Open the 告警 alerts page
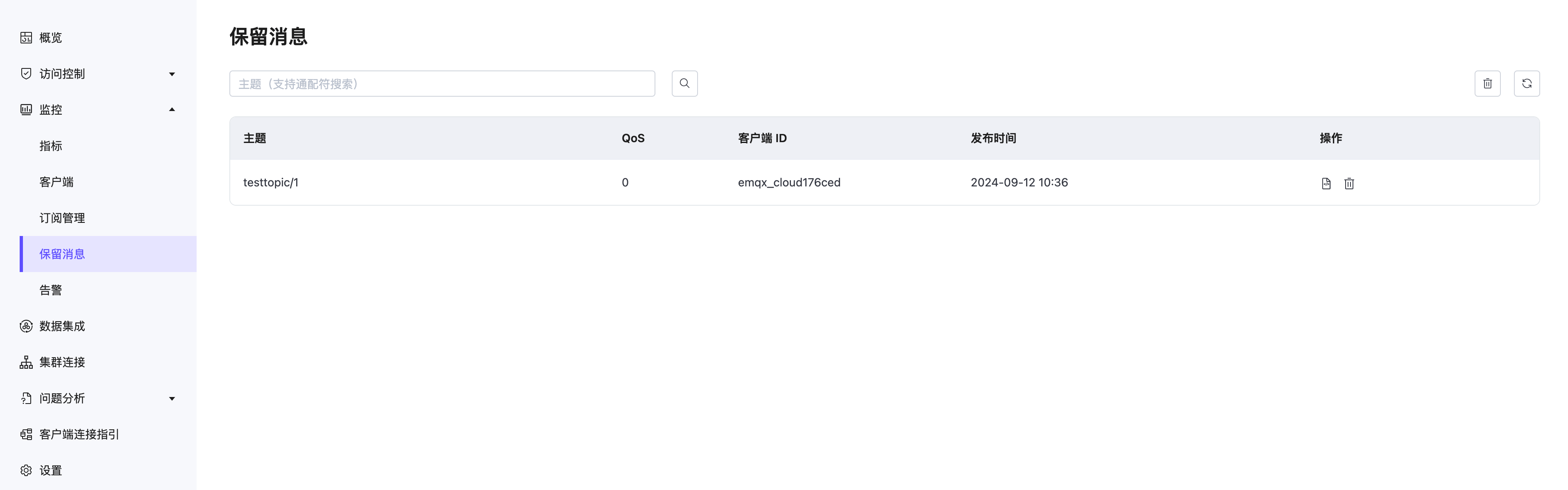The height and width of the screenshot is (490, 1568). [50, 290]
